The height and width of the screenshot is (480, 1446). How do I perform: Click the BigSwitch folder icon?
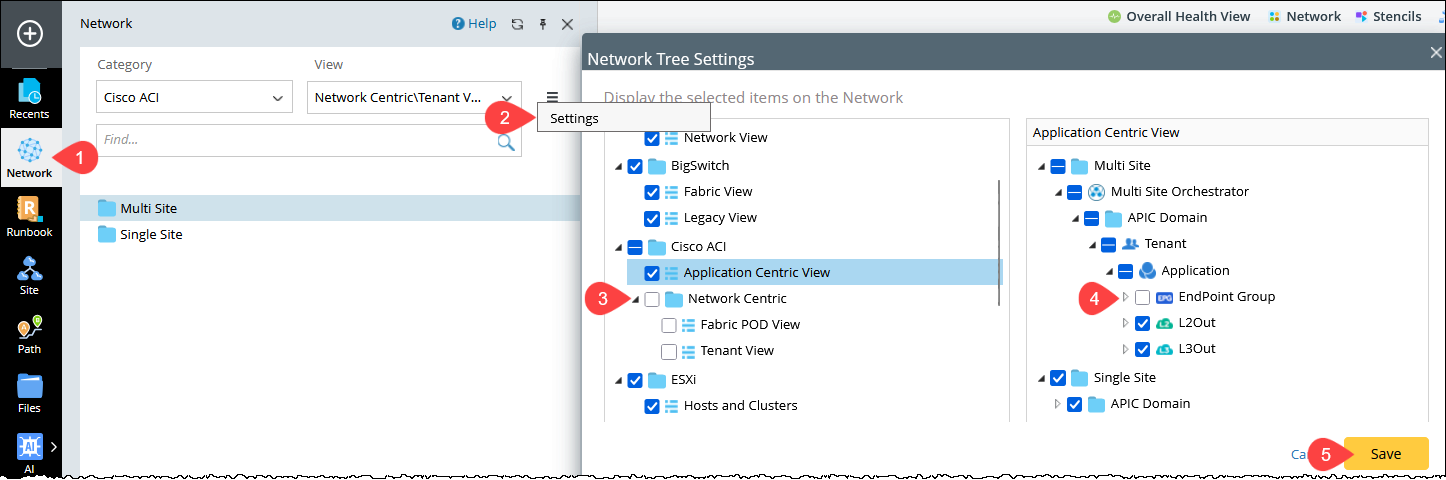click(657, 166)
